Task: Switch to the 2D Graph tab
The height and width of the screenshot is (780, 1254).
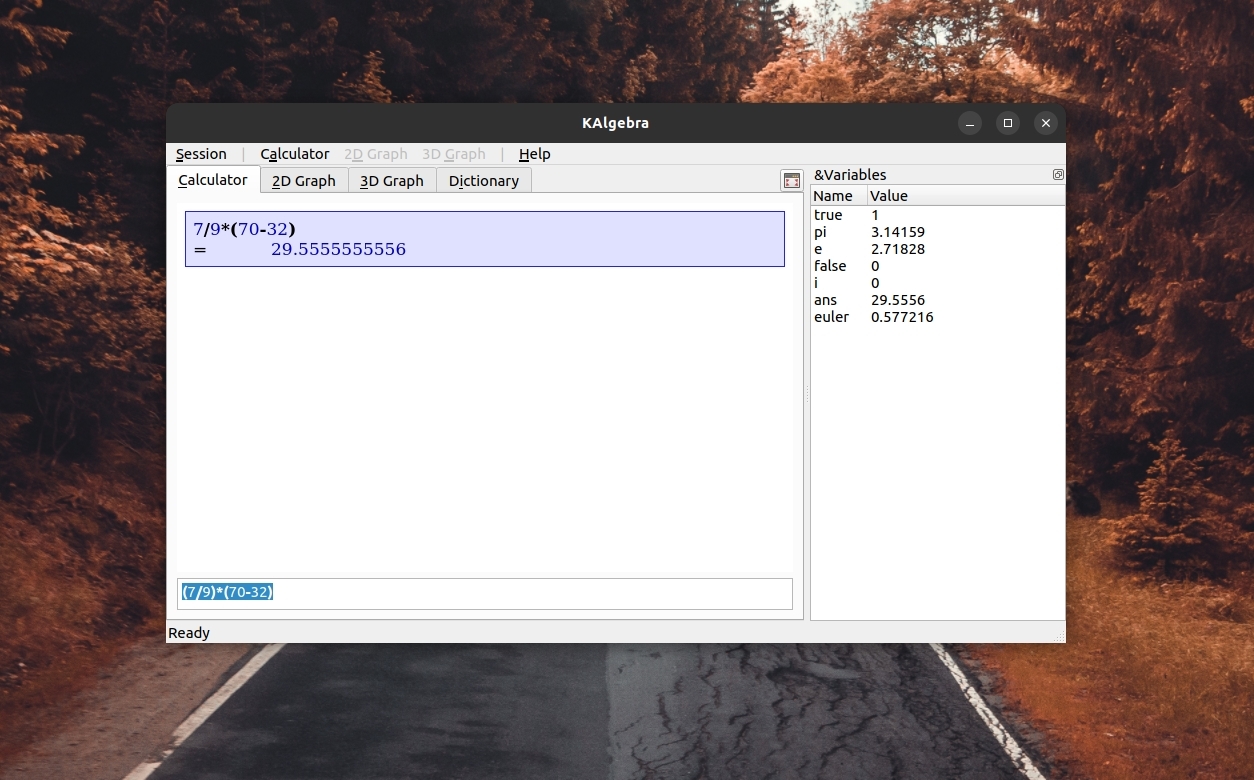Action: pyautogui.click(x=303, y=181)
